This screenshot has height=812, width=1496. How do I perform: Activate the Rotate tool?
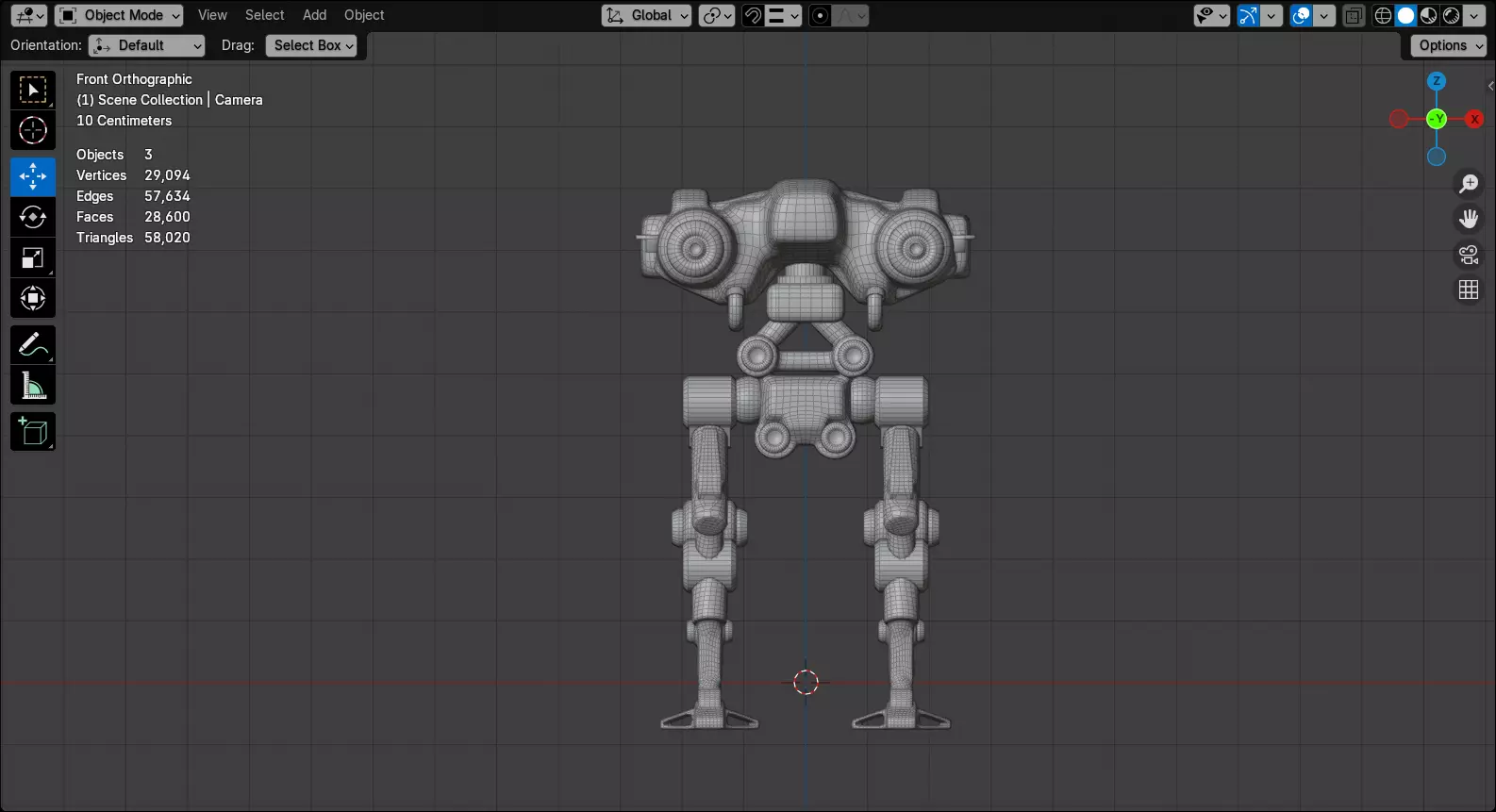33,217
